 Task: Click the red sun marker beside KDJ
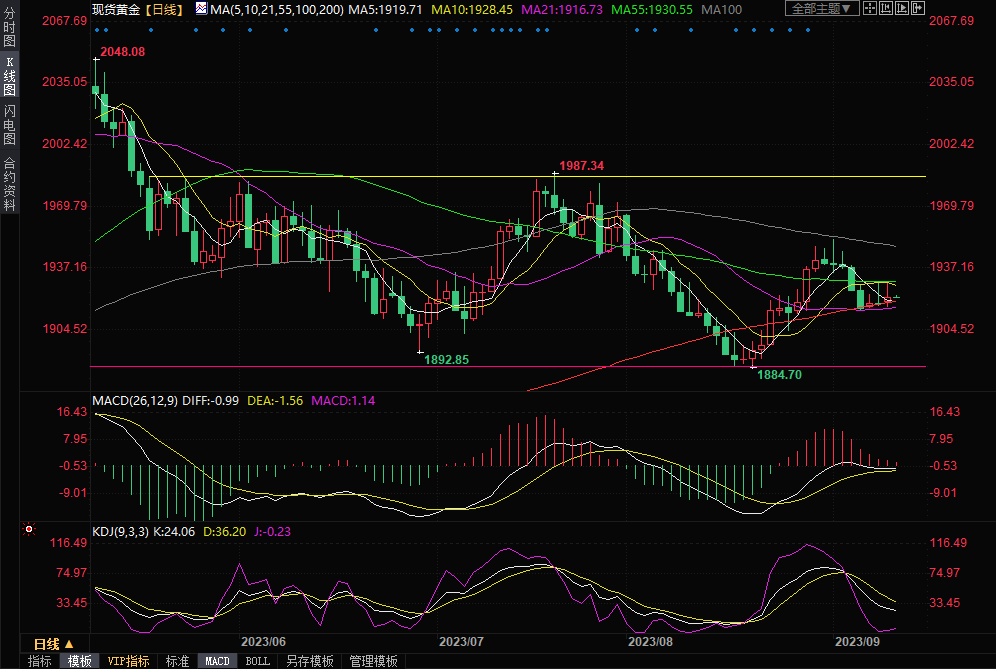click(x=29, y=529)
